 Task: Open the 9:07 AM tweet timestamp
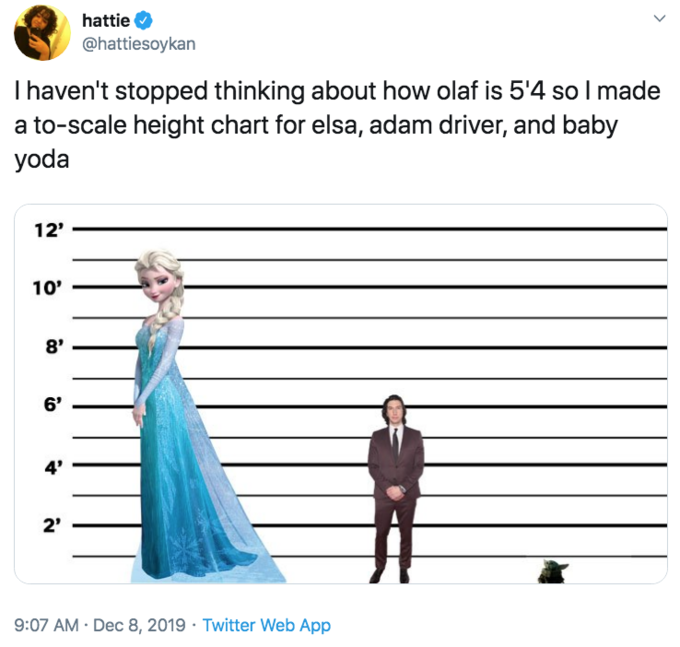[46, 626]
